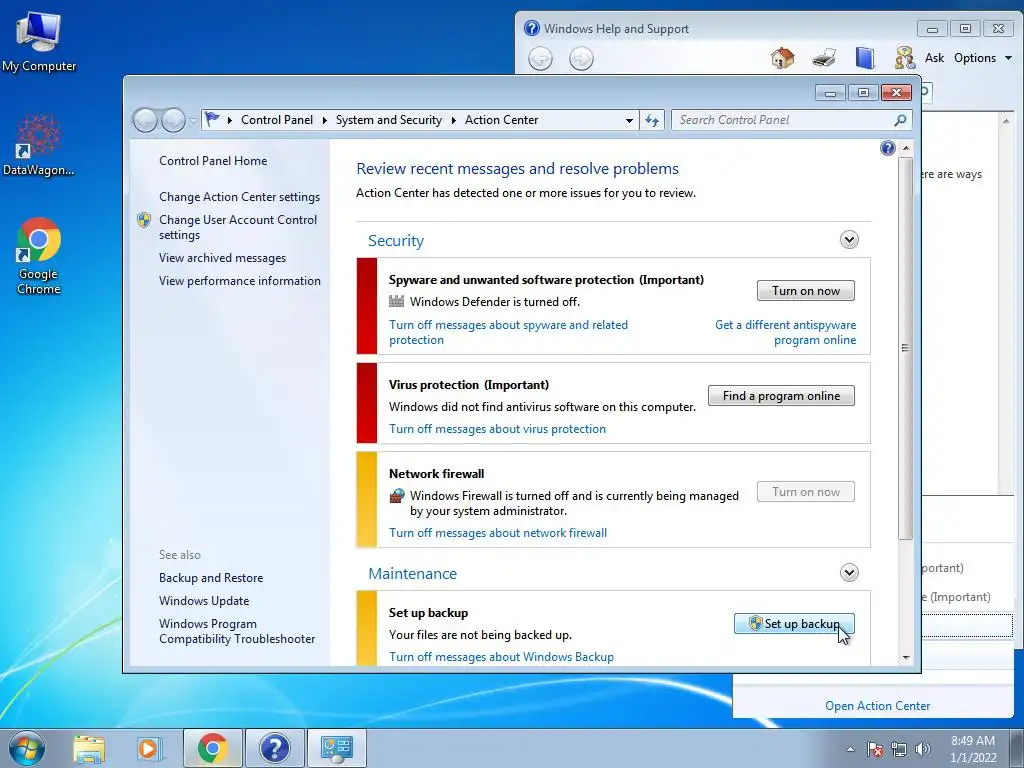Switch to Help and Support taskbar button
The image size is (1024, 768).
pos(274,748)
